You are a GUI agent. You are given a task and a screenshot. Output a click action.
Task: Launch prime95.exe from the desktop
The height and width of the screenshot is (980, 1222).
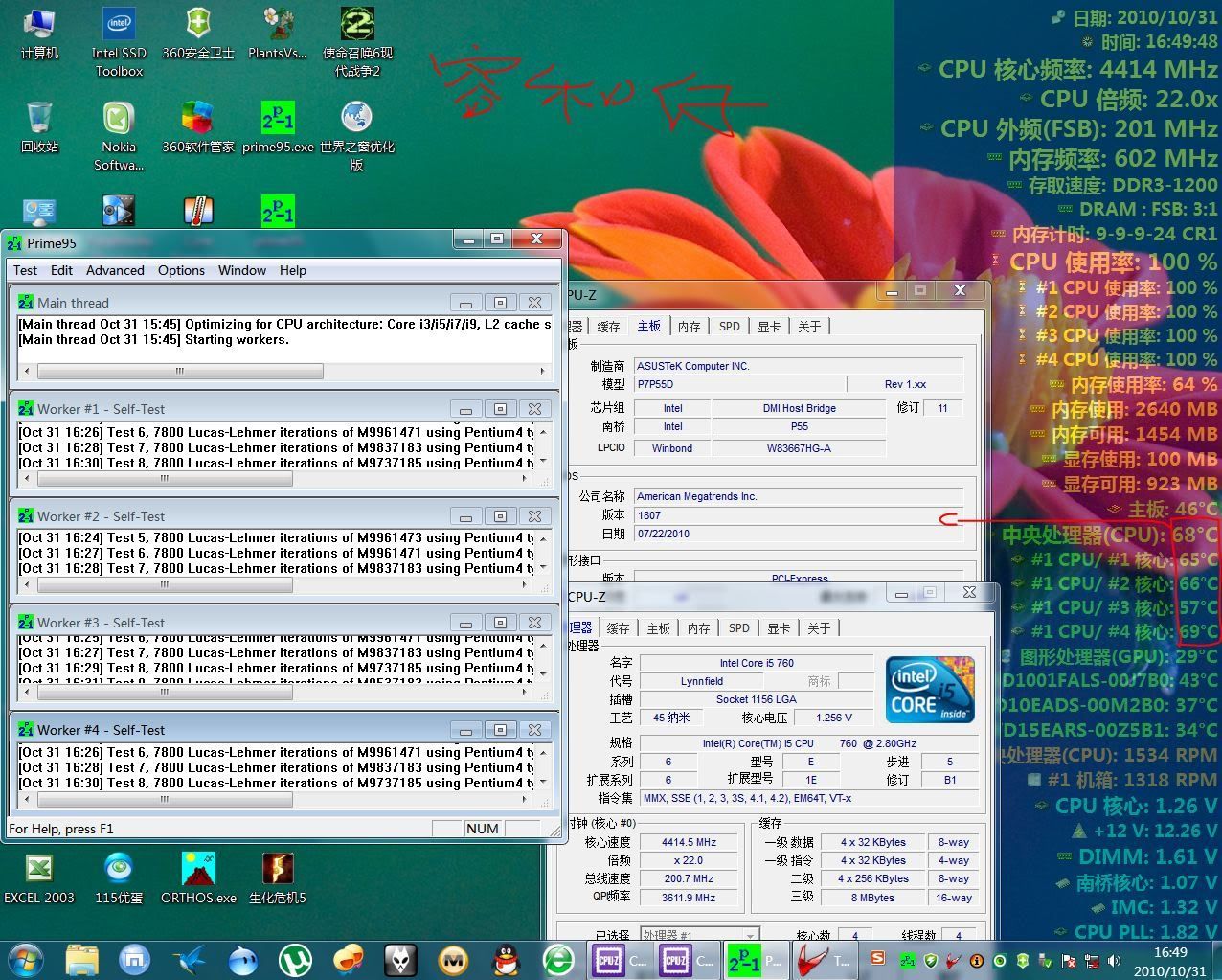point(278,126)
